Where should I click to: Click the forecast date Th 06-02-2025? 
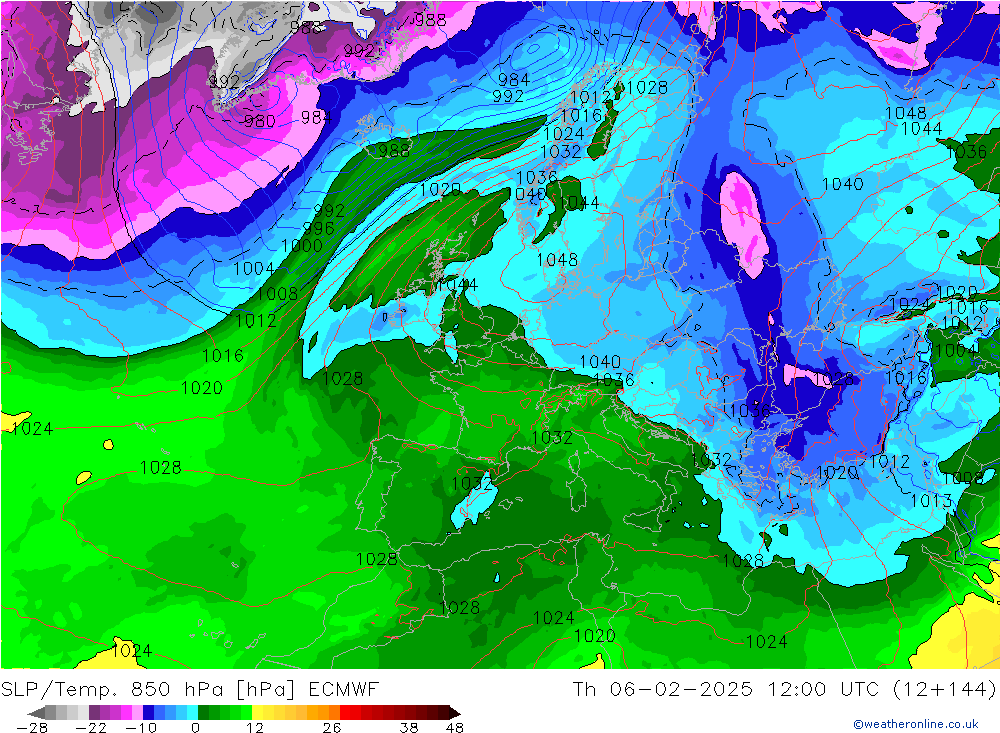coord(663,689)
